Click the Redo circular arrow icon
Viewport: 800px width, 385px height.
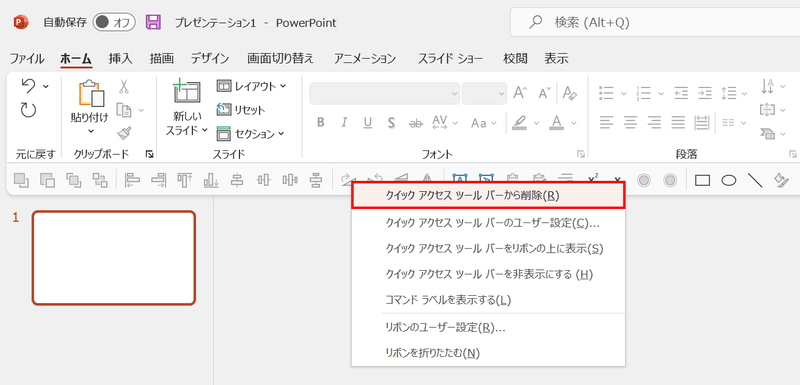point(29,110)
